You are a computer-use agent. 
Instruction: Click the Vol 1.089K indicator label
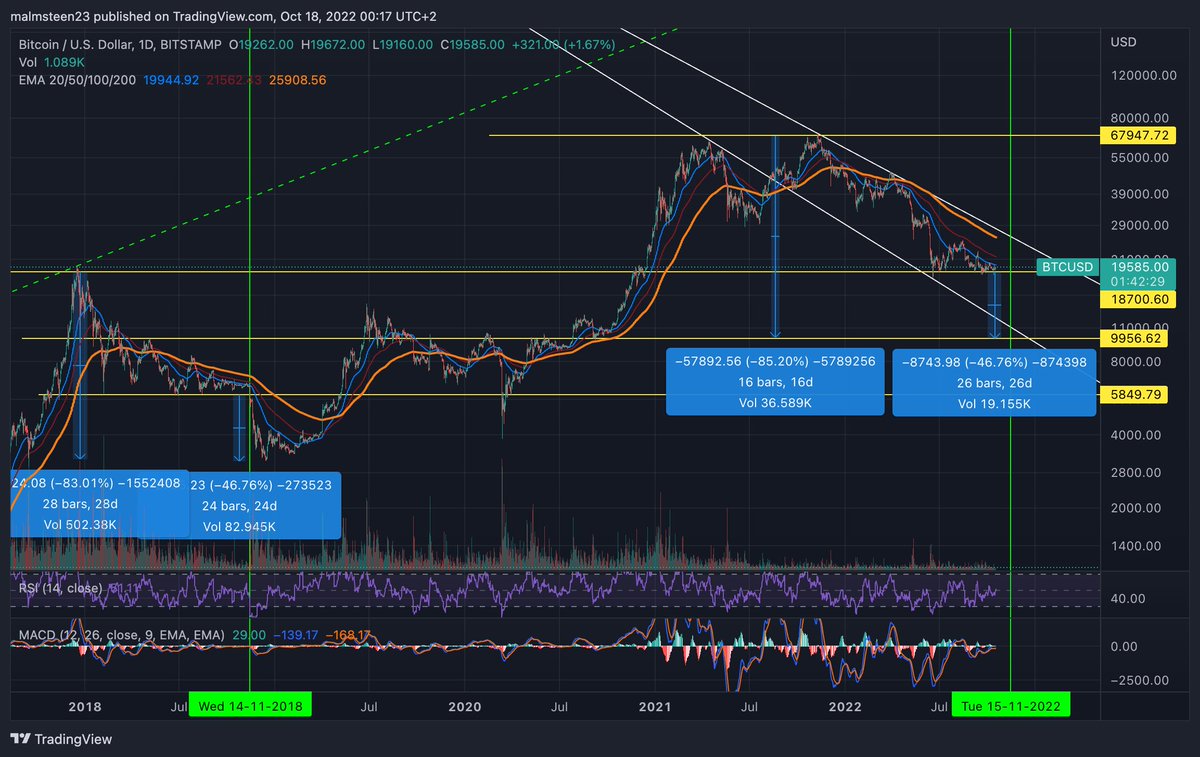51,61
